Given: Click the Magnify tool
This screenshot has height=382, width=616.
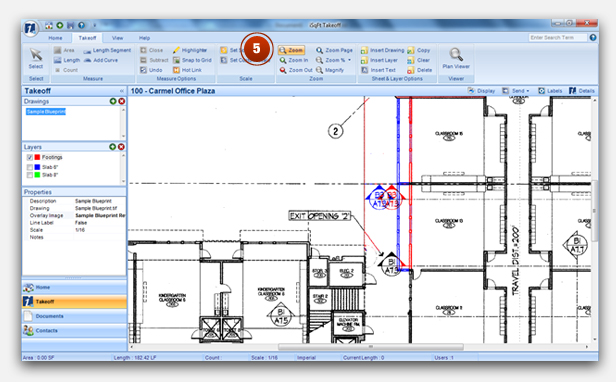Looking at the screenshot, I should 330,70.
